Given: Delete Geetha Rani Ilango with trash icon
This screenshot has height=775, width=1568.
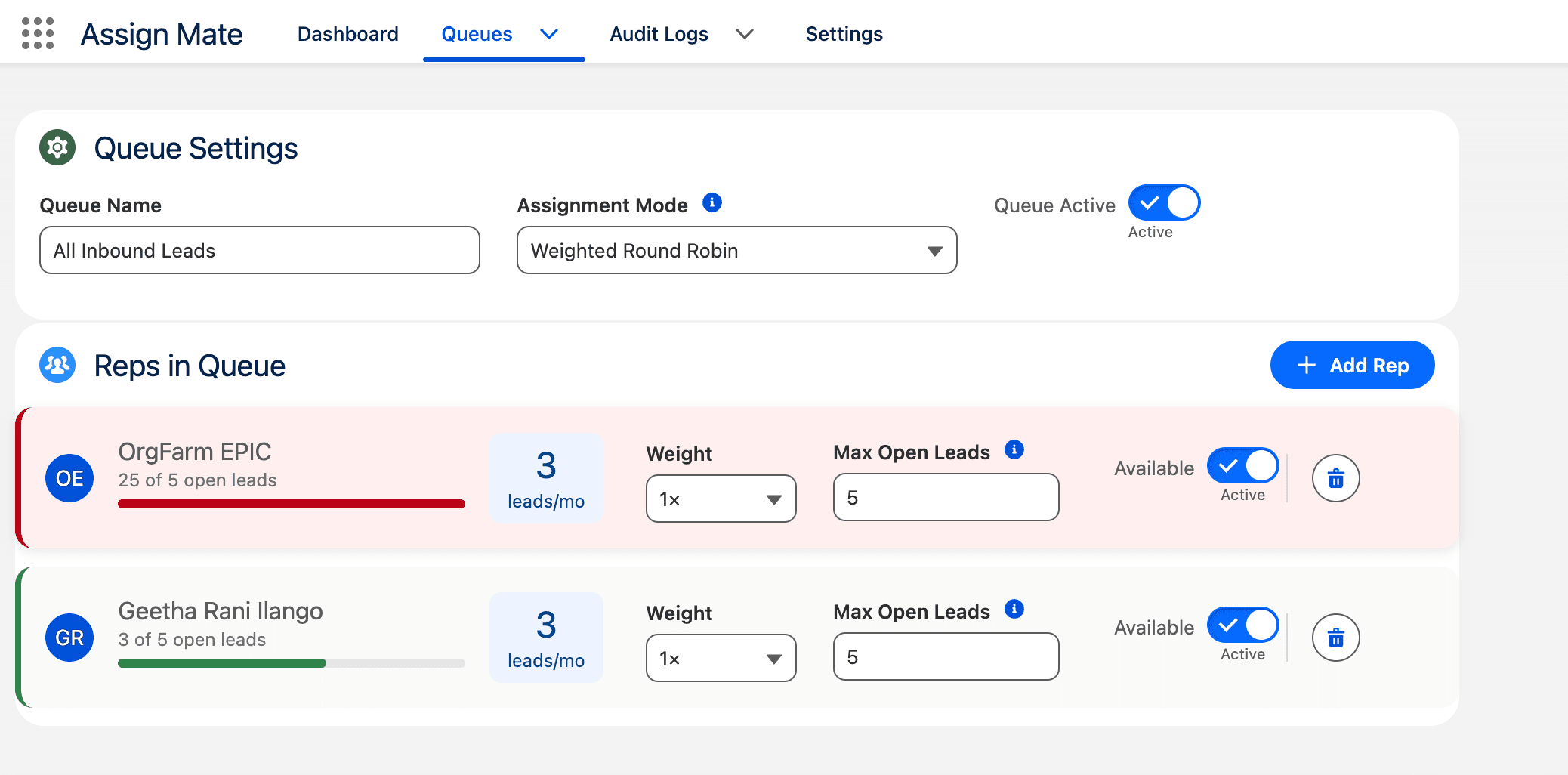Looking at the screenshot, I should 1336,638.
